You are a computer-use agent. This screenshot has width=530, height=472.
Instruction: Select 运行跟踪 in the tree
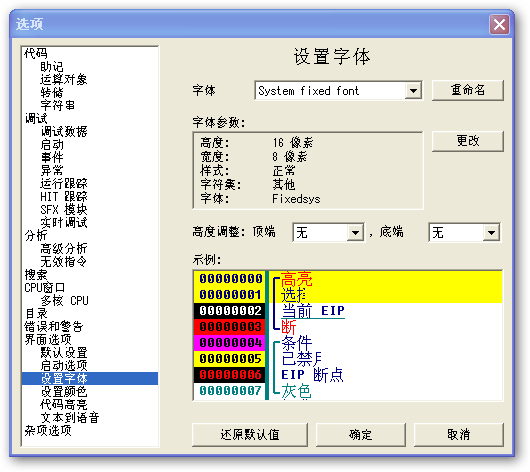64,183
